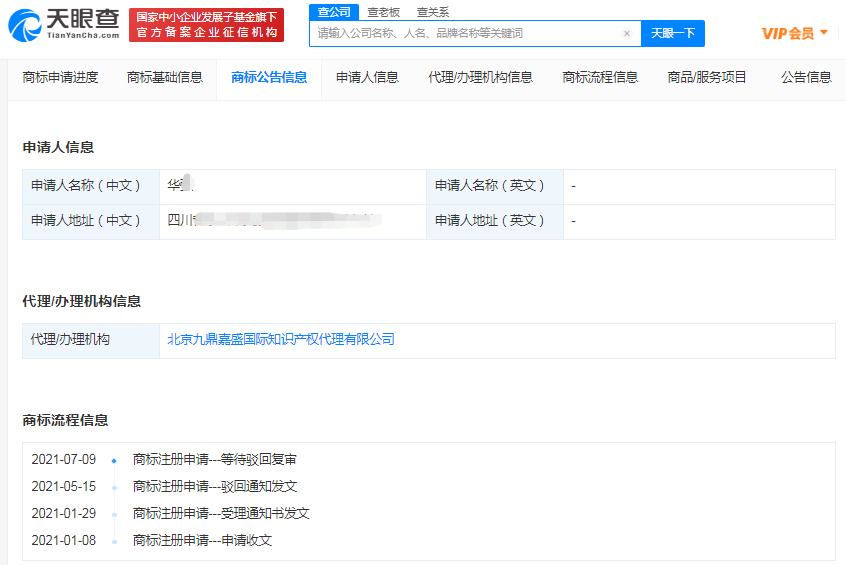
Task: Jump to the 商标流程信息 tab
Action: point(600,77)
